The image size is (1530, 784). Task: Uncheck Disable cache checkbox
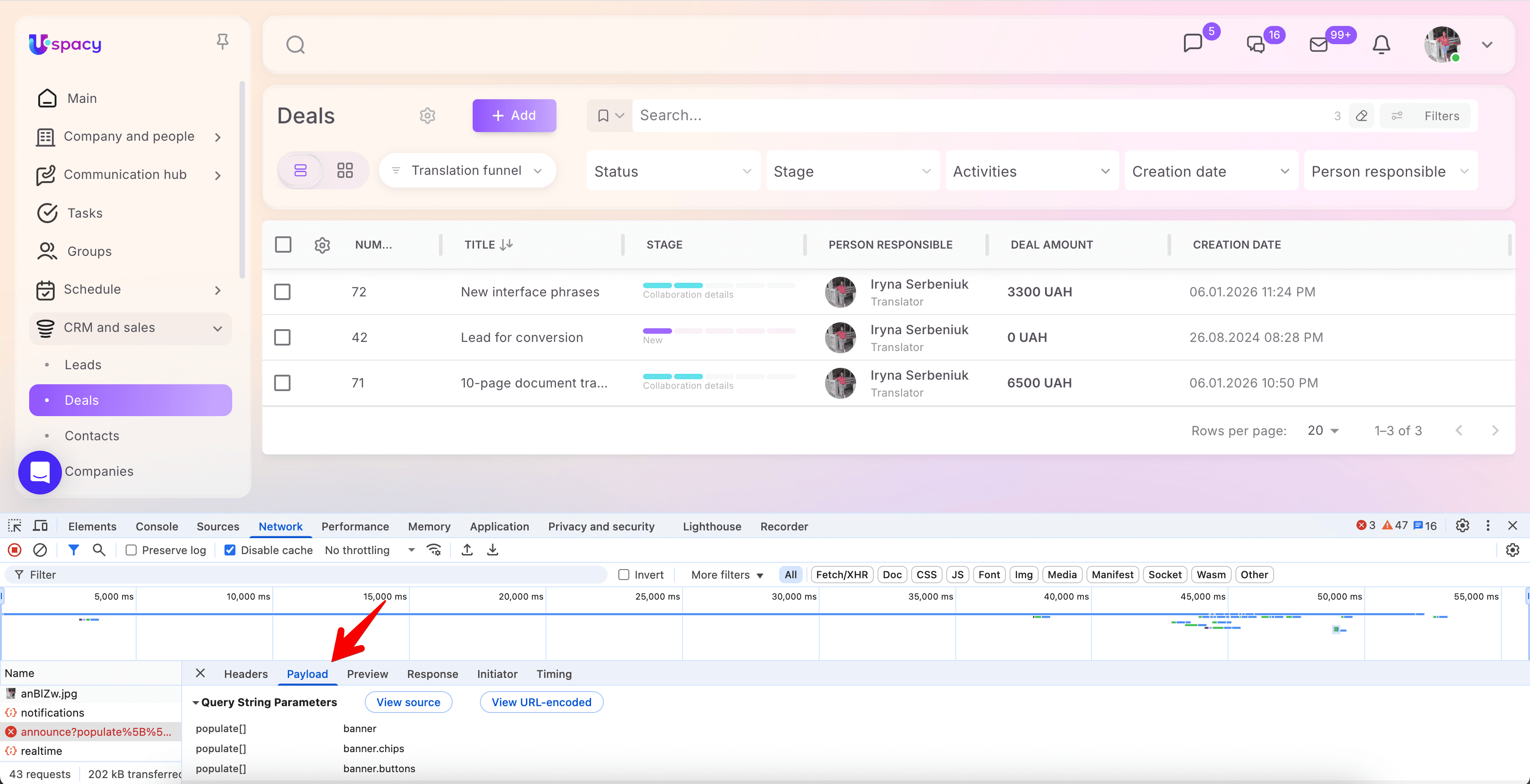[230, 550]
